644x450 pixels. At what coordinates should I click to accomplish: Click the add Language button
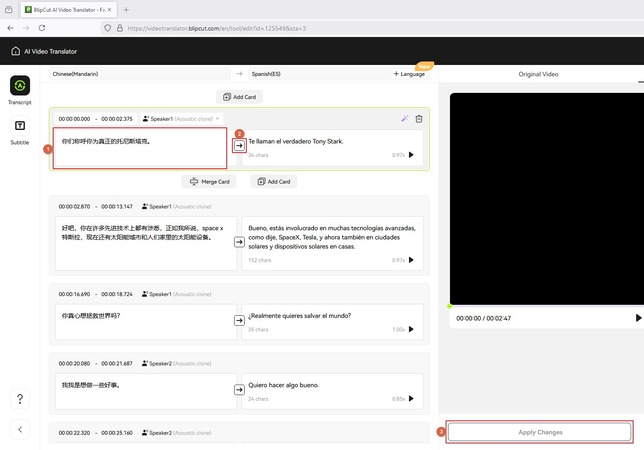pos(411,74)
